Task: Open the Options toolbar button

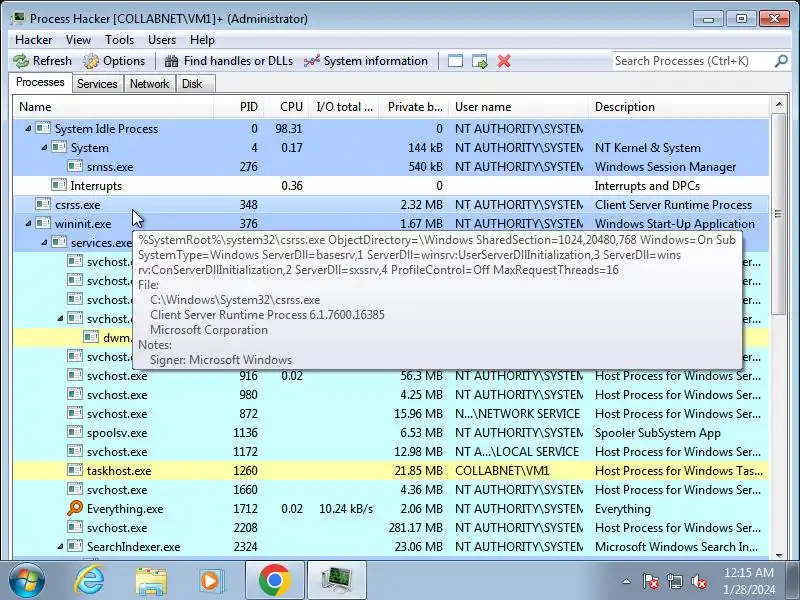Action: (x=115, y=61)
